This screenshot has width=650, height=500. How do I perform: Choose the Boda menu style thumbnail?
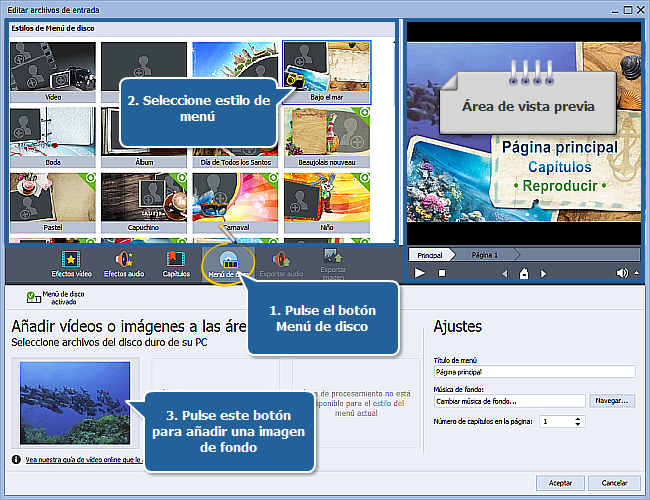click(52, 135)
